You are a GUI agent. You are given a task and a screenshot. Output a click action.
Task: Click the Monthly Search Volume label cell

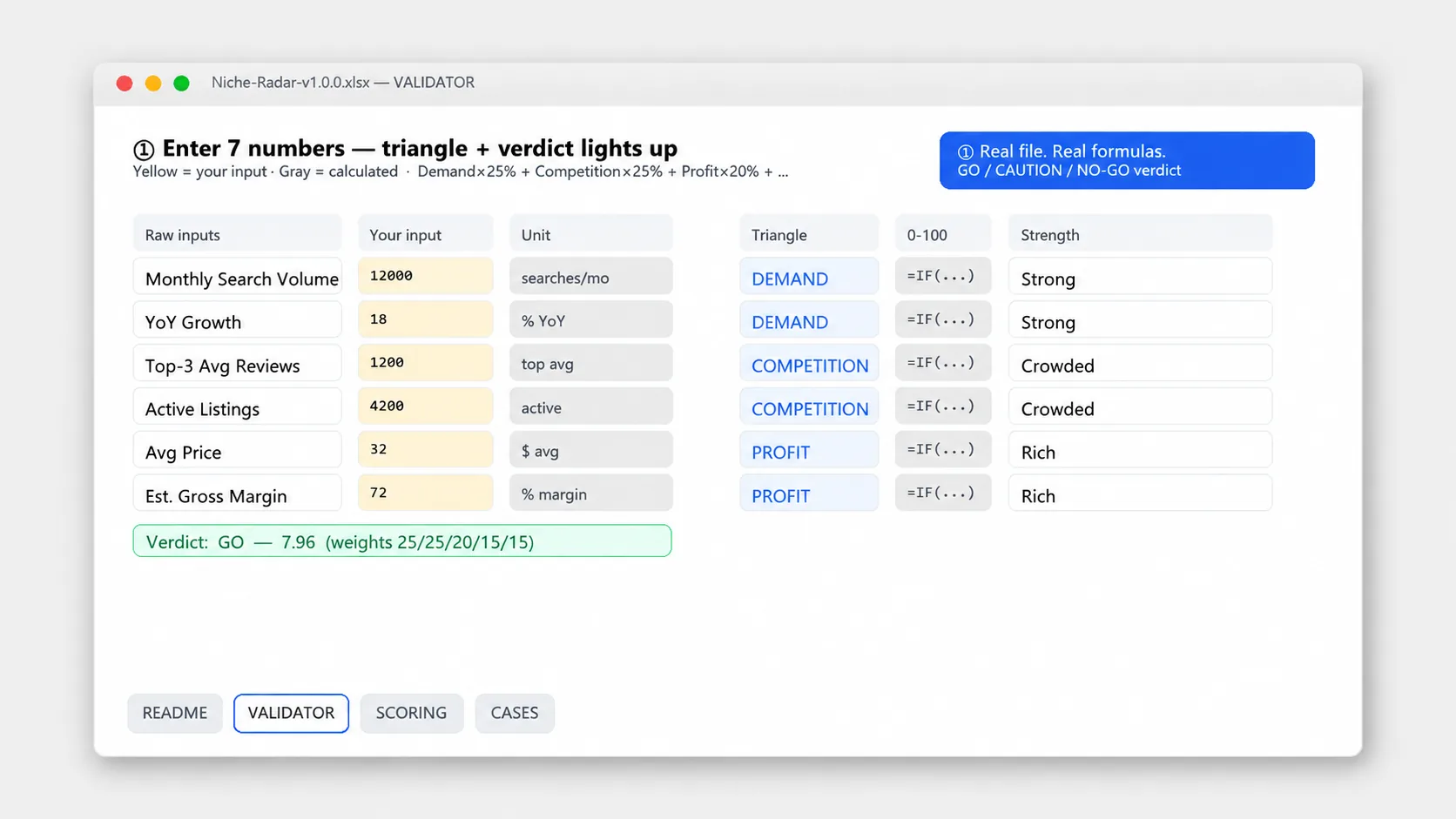(238, 276)
